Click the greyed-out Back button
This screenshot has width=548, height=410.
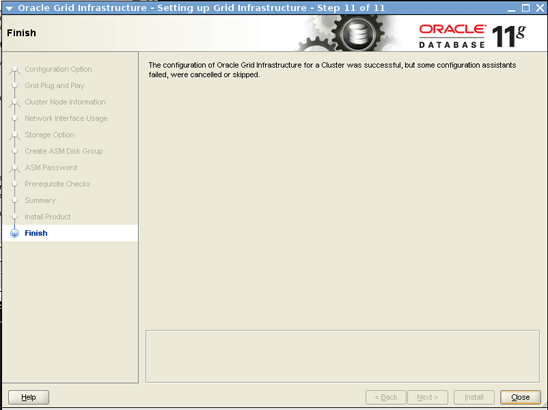[386, 397]
